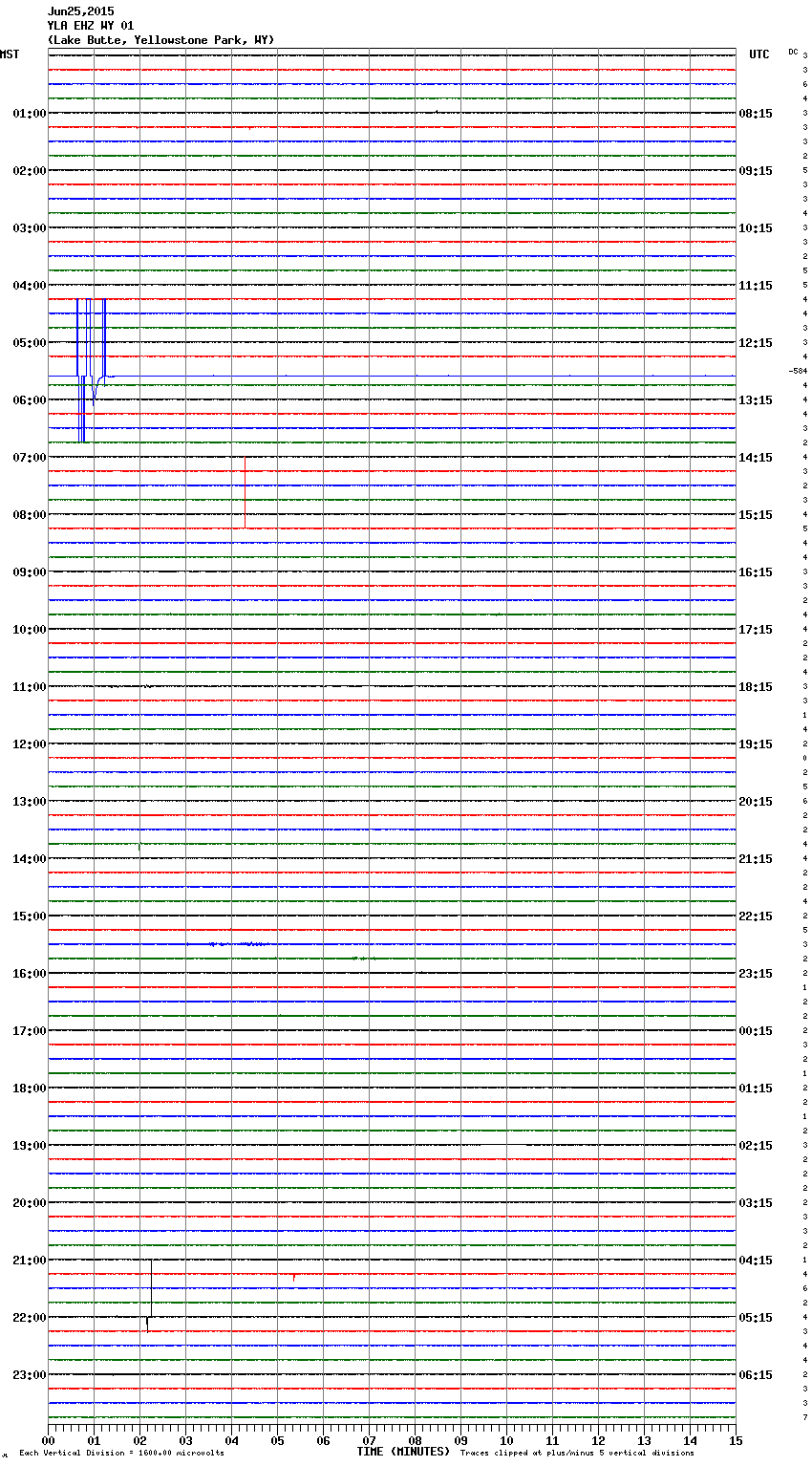The height and width of the screenshot is (1466, 812).
Task: Select the 06:00 MST time label
Action: click(29, 400)
